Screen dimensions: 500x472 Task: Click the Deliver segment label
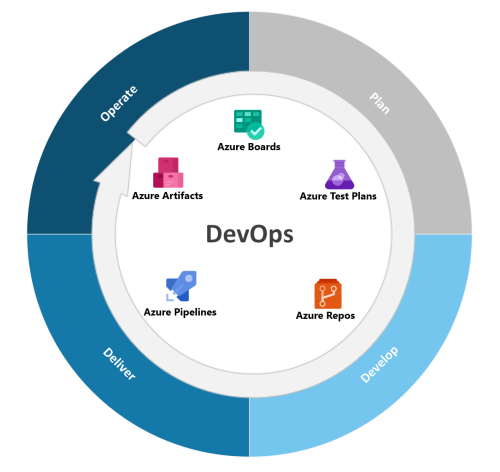point(119,364)
